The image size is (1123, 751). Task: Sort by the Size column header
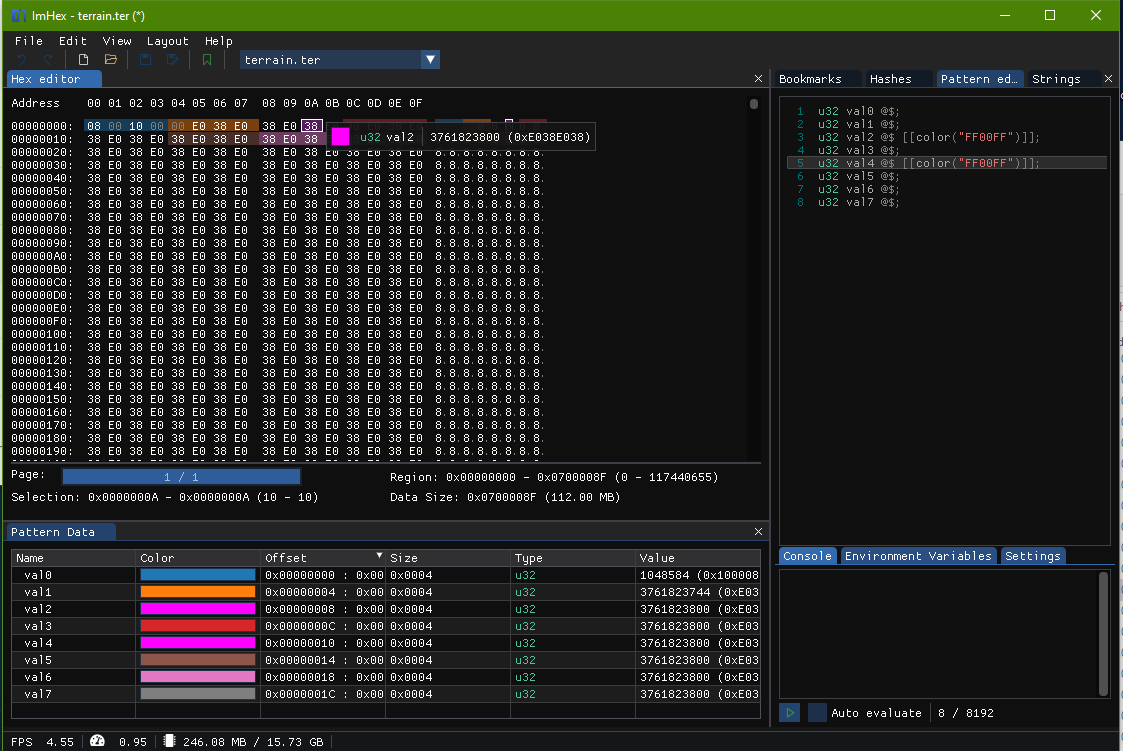click(448, 558)
